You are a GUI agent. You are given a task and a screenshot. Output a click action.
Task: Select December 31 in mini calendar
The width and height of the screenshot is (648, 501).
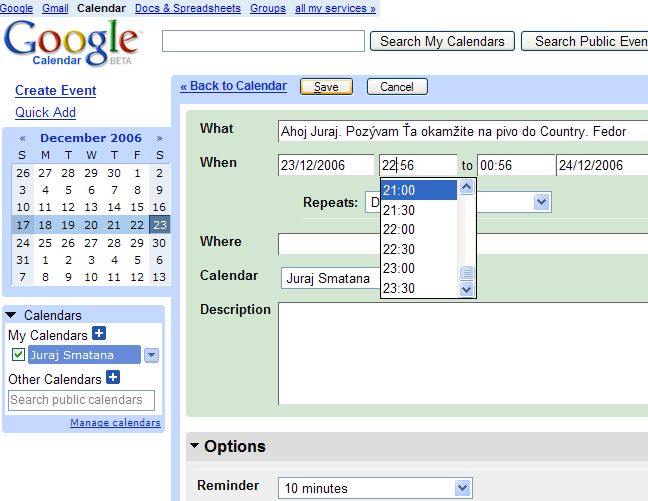coord(23,260)
